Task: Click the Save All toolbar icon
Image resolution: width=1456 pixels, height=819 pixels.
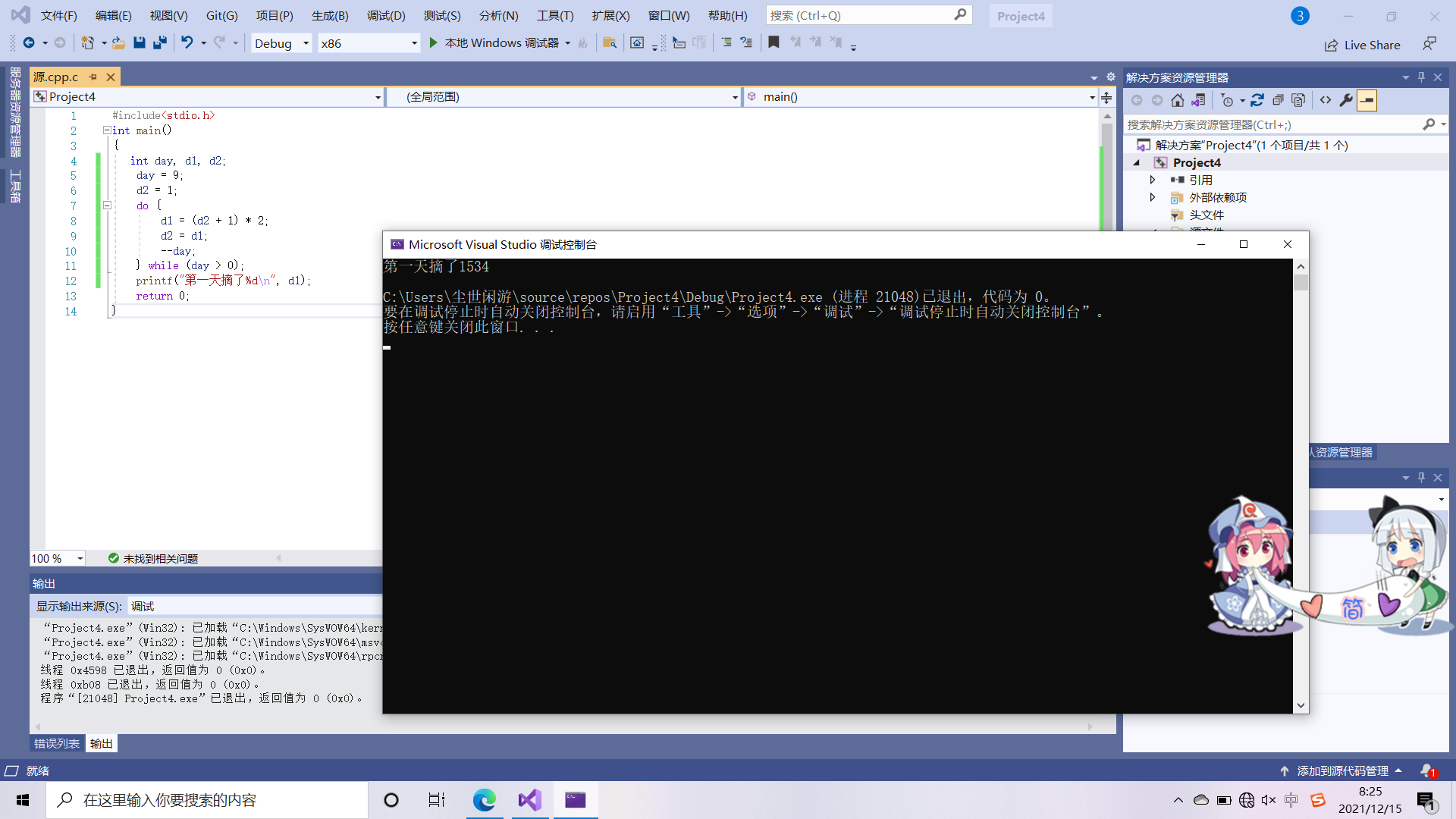Action: coord(159,43)
